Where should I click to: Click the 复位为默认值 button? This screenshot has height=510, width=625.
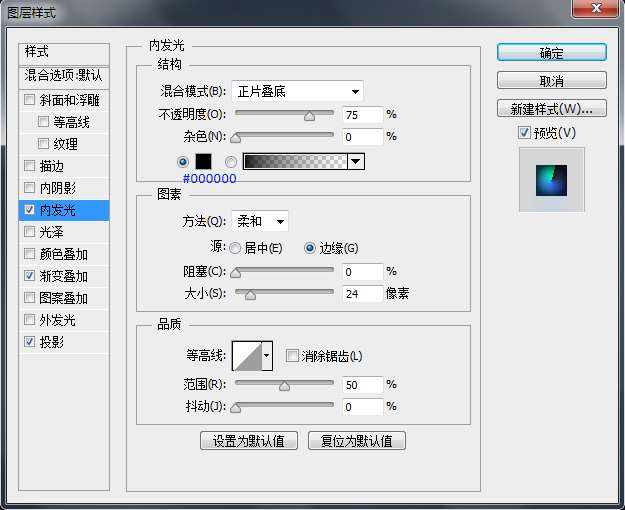pyautogui.click(x=357, y=441)
